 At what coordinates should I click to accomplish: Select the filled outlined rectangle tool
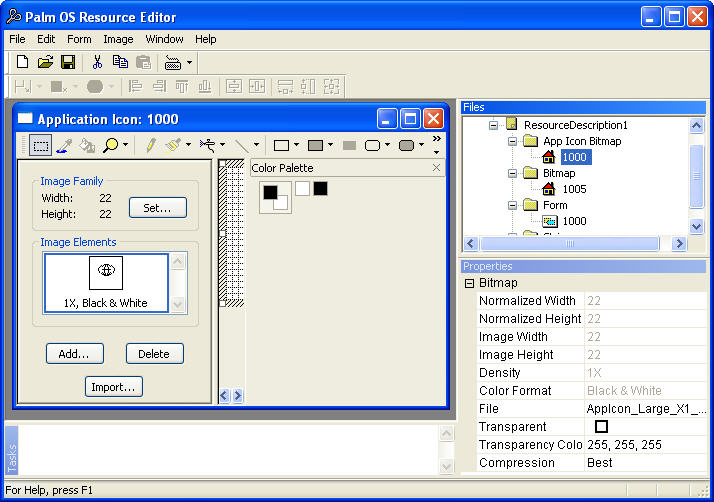316,145
